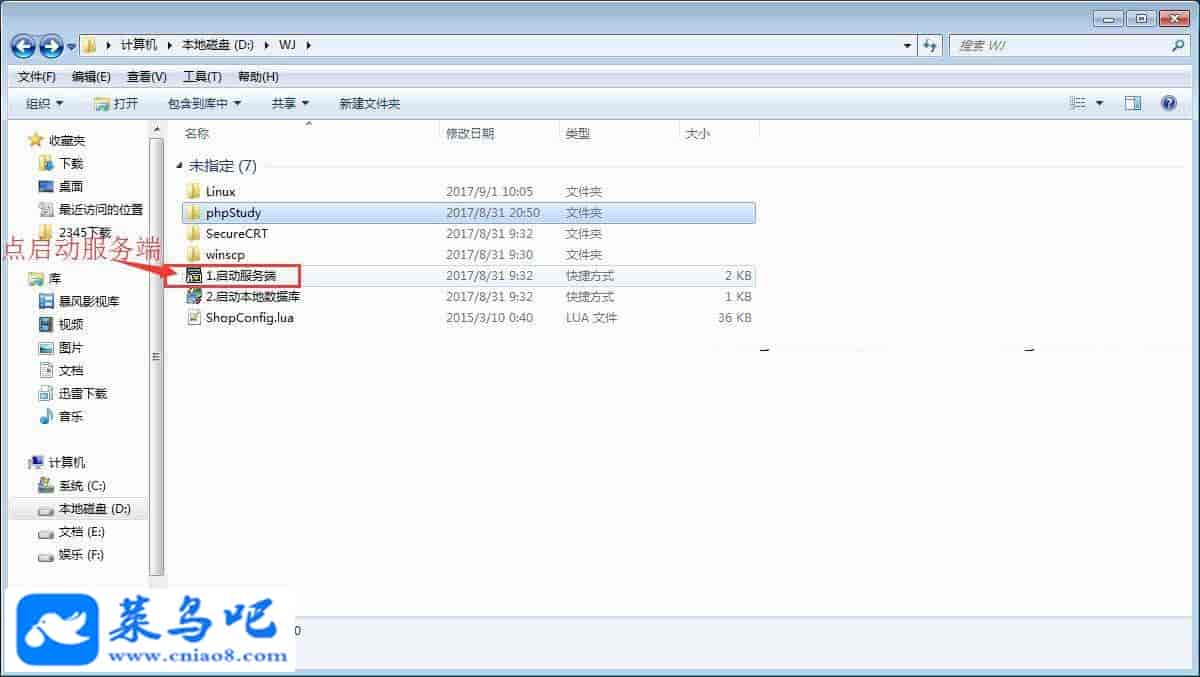This screenshot has height=677, width=1200.
Task: Select 桌面 in favorites
Action: [61, 187]
